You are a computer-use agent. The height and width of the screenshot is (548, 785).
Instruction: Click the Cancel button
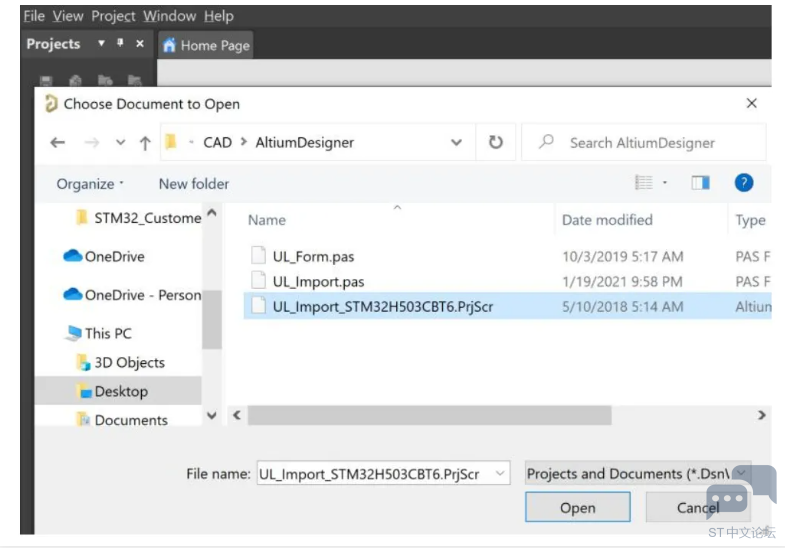tap(698, 507)
